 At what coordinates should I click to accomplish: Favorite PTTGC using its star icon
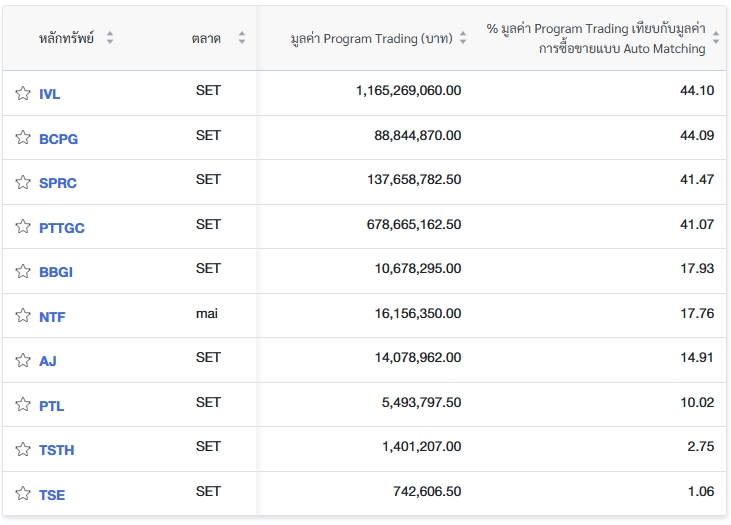(22, 227)
